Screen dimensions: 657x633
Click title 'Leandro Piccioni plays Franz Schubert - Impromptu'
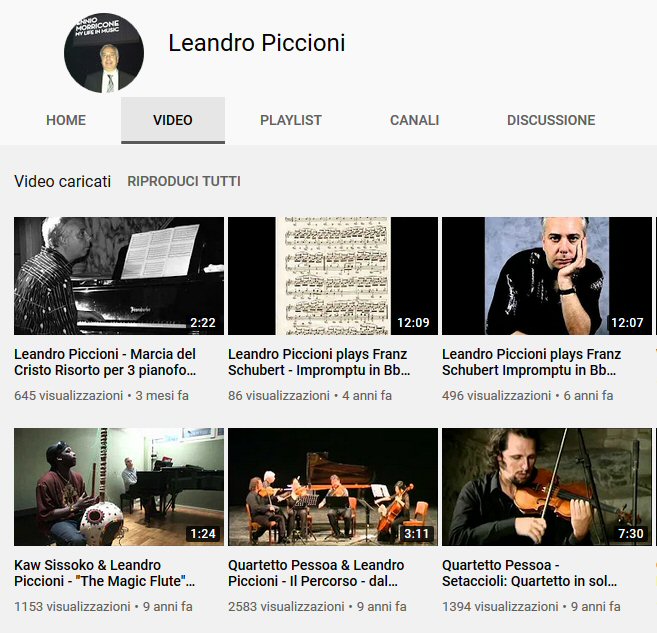click(319, 362)
